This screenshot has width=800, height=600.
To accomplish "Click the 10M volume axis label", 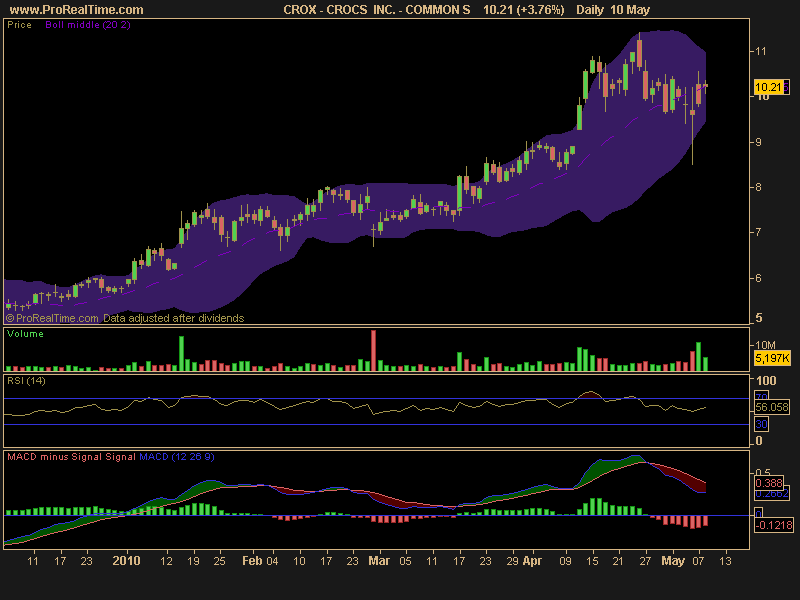I will point(765,345).
